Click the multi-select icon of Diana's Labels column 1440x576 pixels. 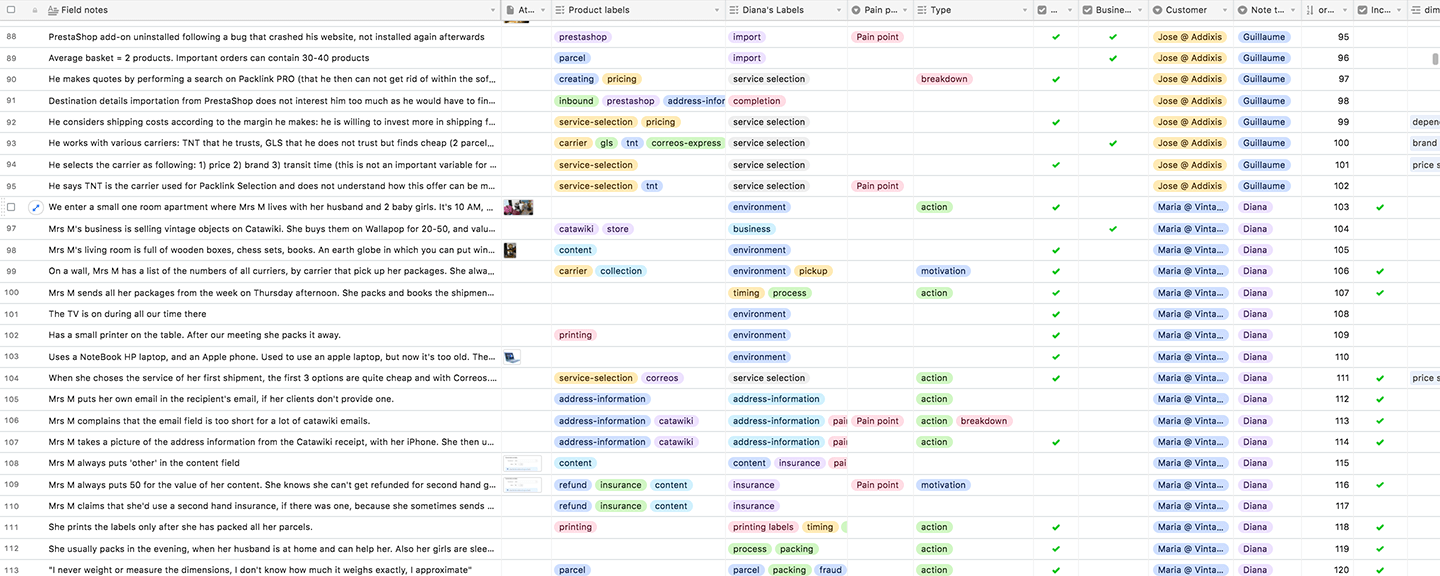732,10
